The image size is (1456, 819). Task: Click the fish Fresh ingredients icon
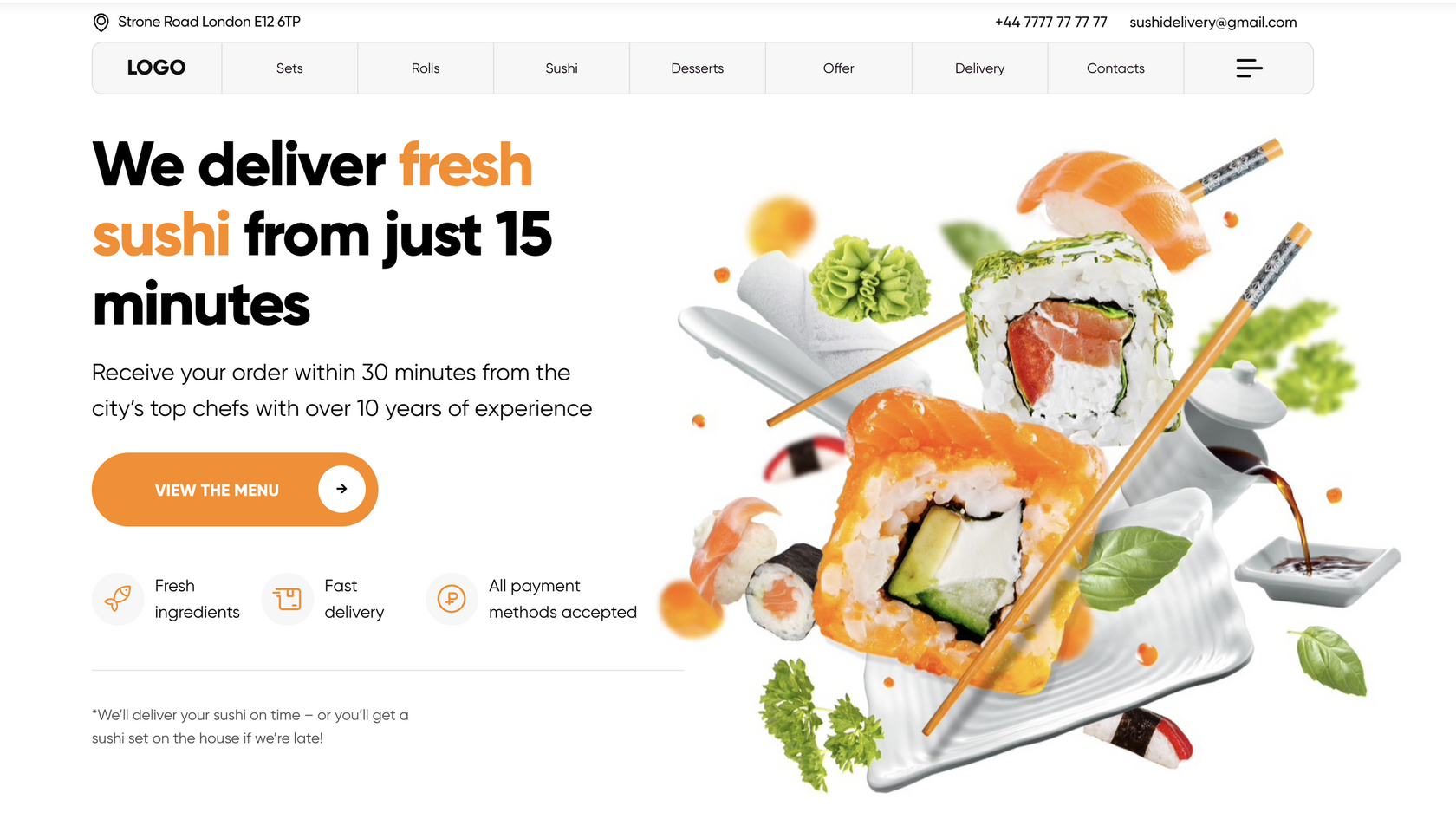[118, 598]
